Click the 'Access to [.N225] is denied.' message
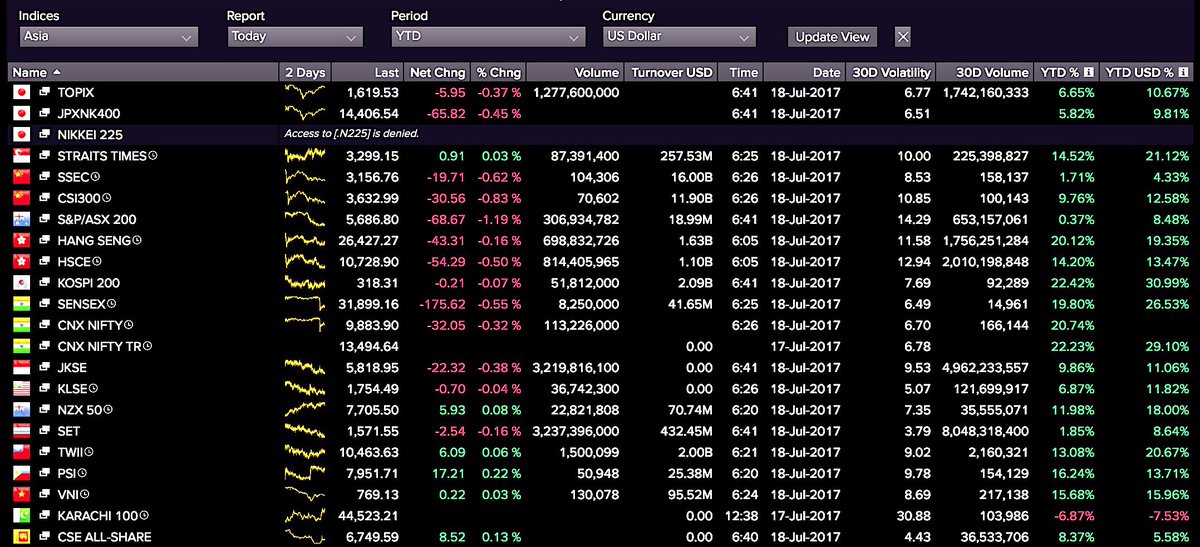 coord(351,134)
